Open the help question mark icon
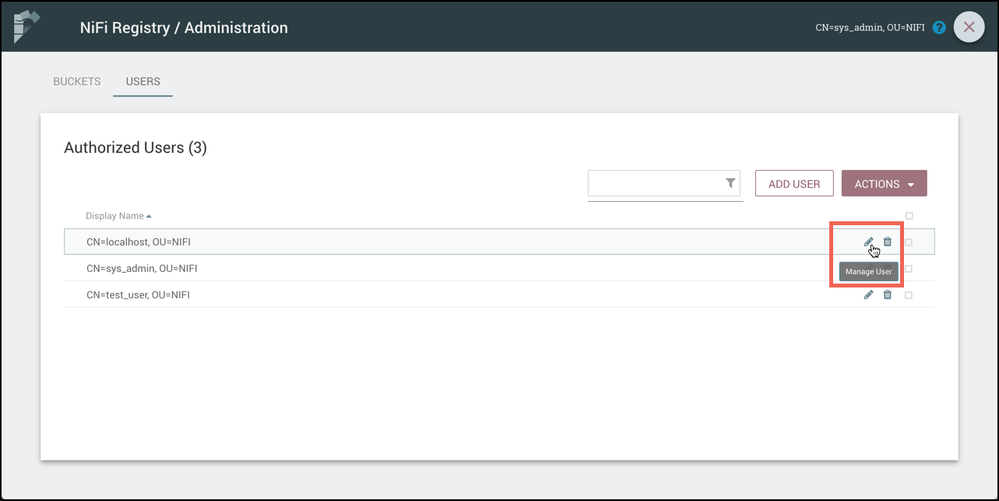Screen dimensions: 999x501 (939, 27)
